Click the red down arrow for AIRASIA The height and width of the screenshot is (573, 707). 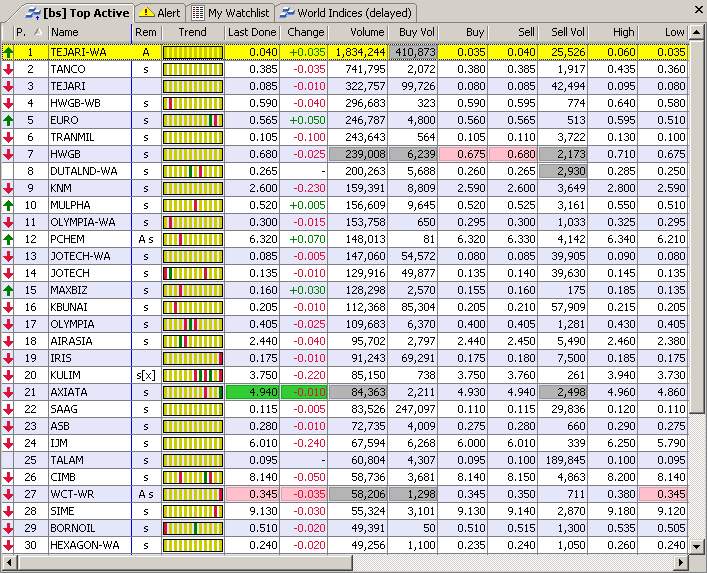coord(8,341)
